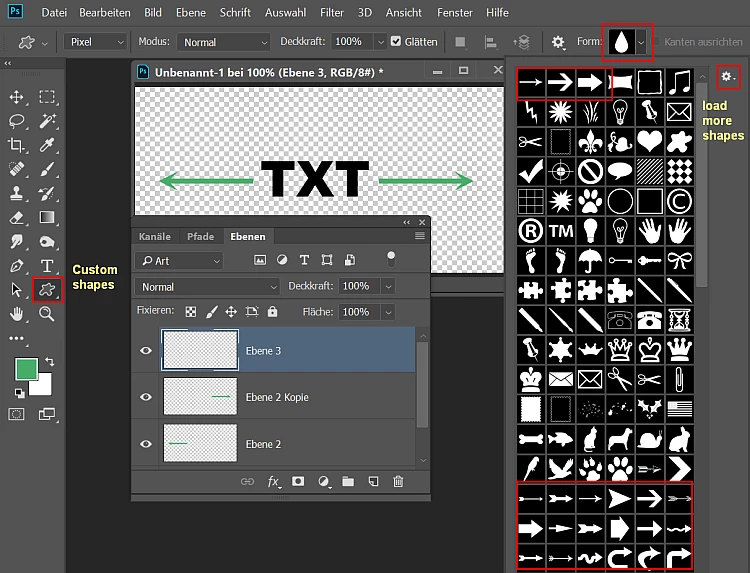
Task: Toggle the layer filter switch
Action: (x=391, y=259)
